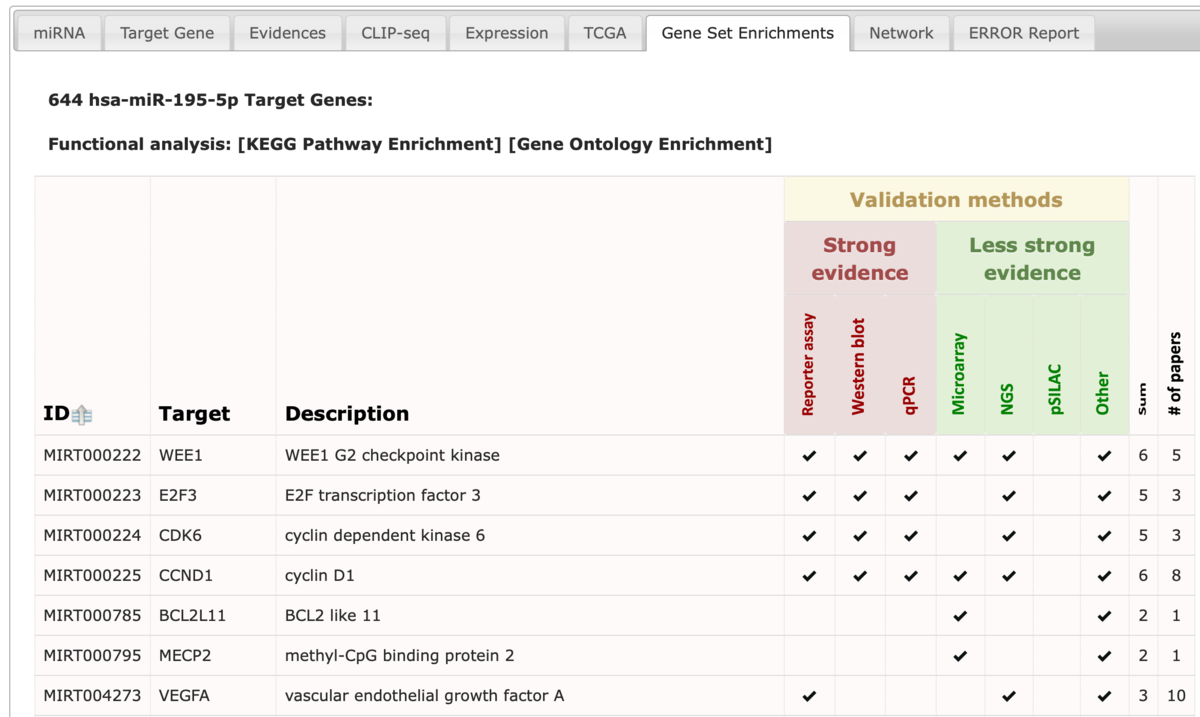Open KEGG Pathway Enrichment link
Image resolution: width=1200 pixels, height=717 pixels.
point(370,144)
